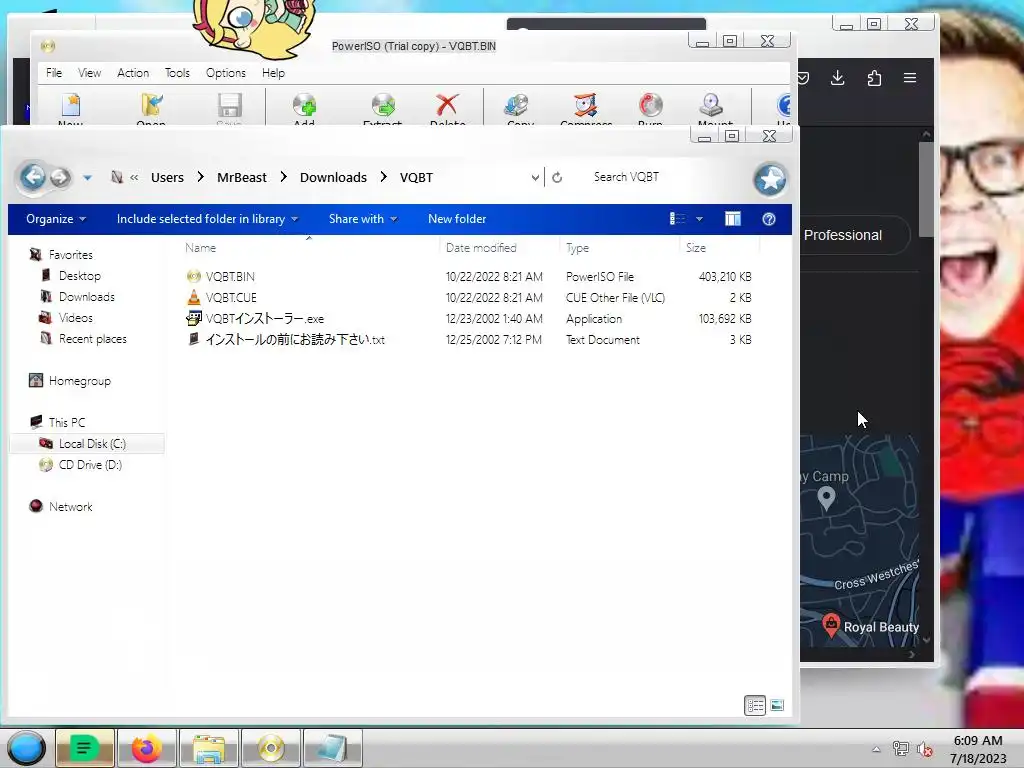Screen dimensions: 1024x768
Task: Open Include selected folder in library dropdown
Action: (x=207, y=219)
